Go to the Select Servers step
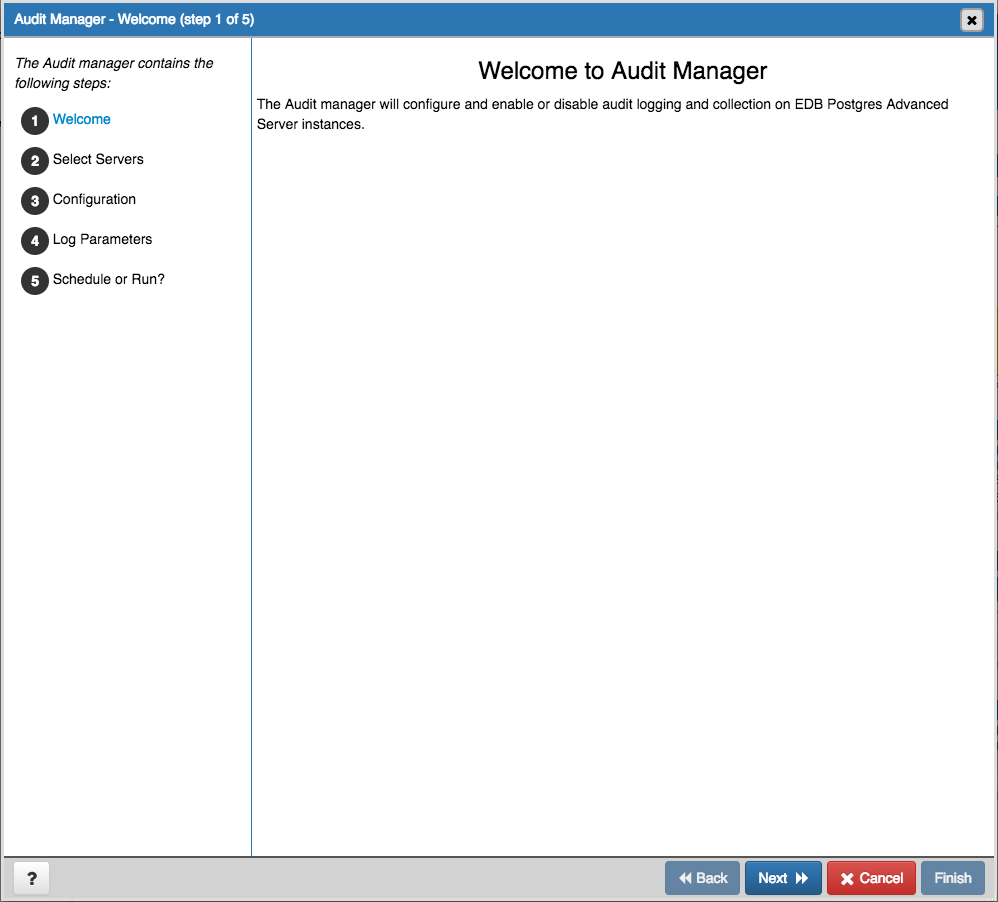Viewport: 998px width, 902px height. [98, 159]
